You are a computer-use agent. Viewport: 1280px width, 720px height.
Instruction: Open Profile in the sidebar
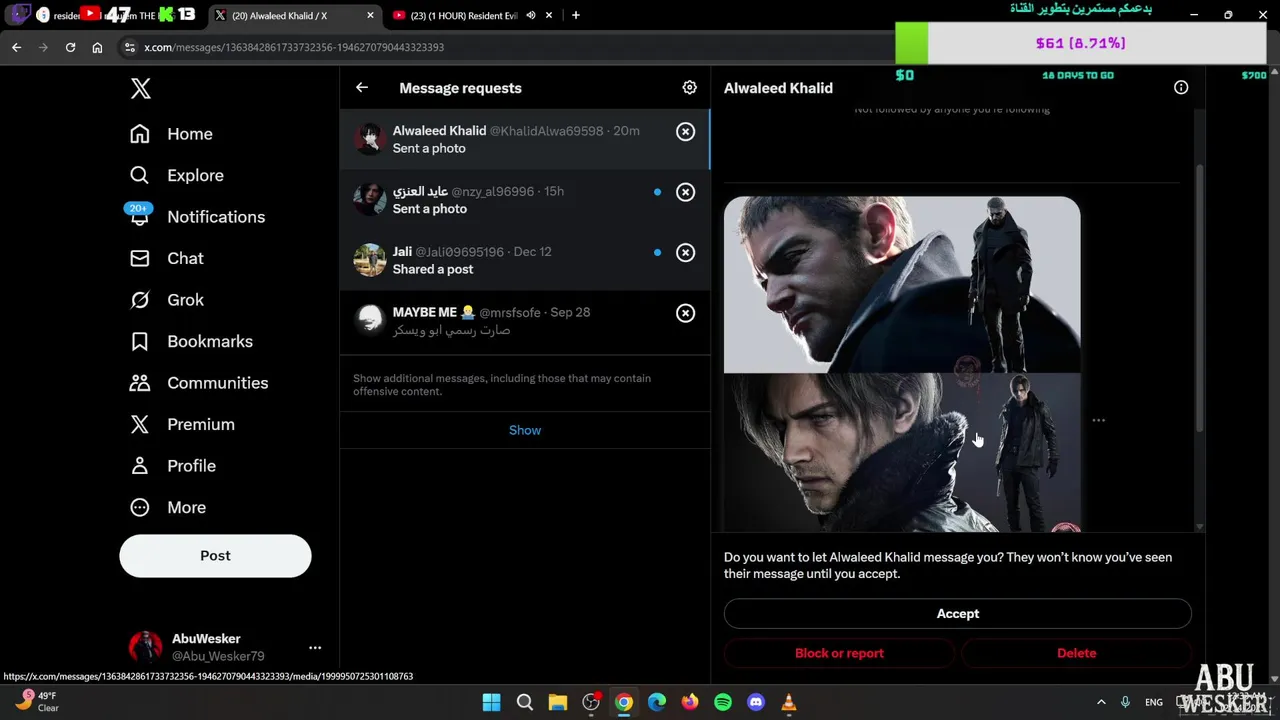coord(173,466)
